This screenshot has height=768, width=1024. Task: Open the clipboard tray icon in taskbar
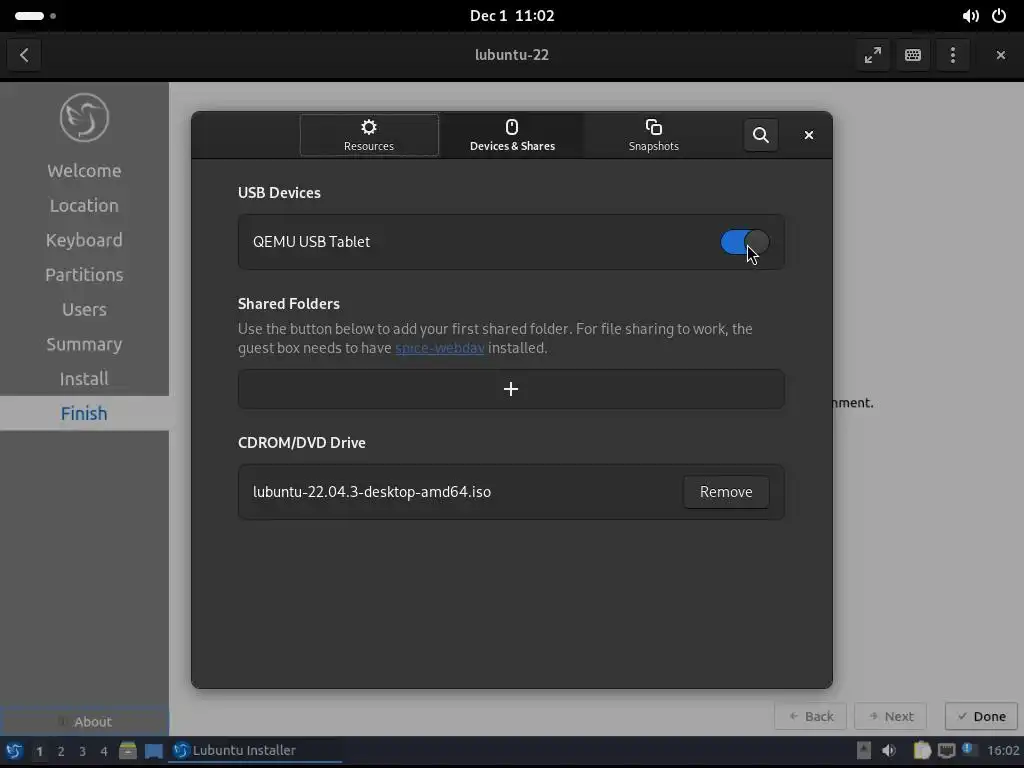tap(921, 751)
